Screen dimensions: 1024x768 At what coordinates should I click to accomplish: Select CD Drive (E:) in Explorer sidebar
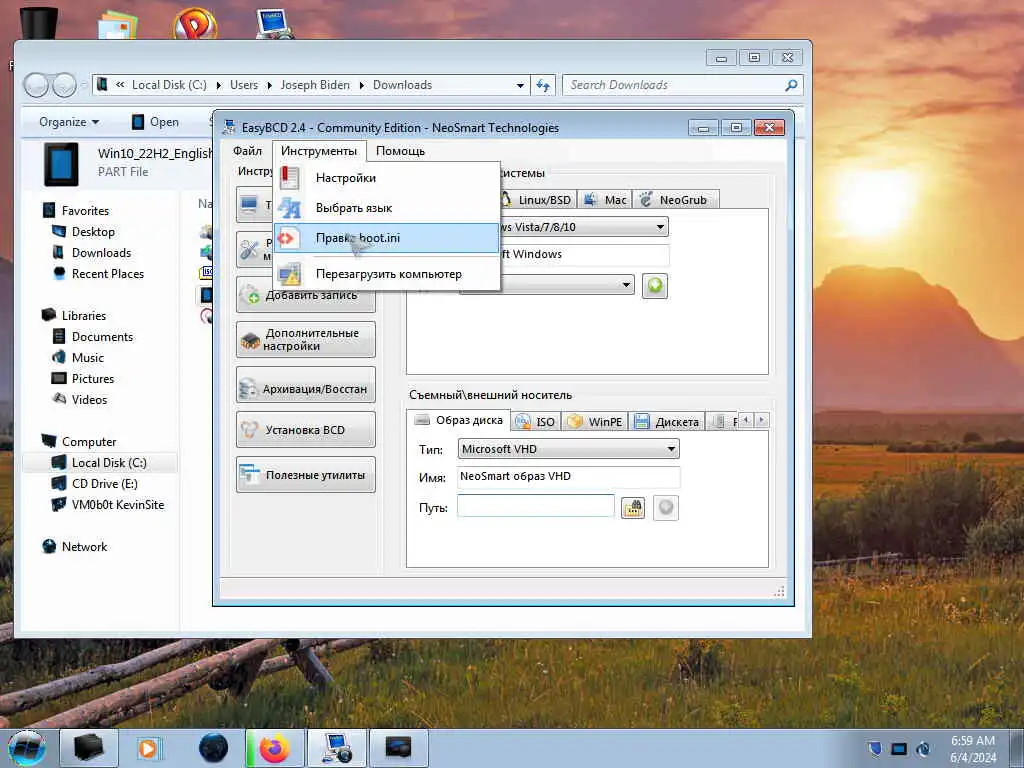(104, 484)
